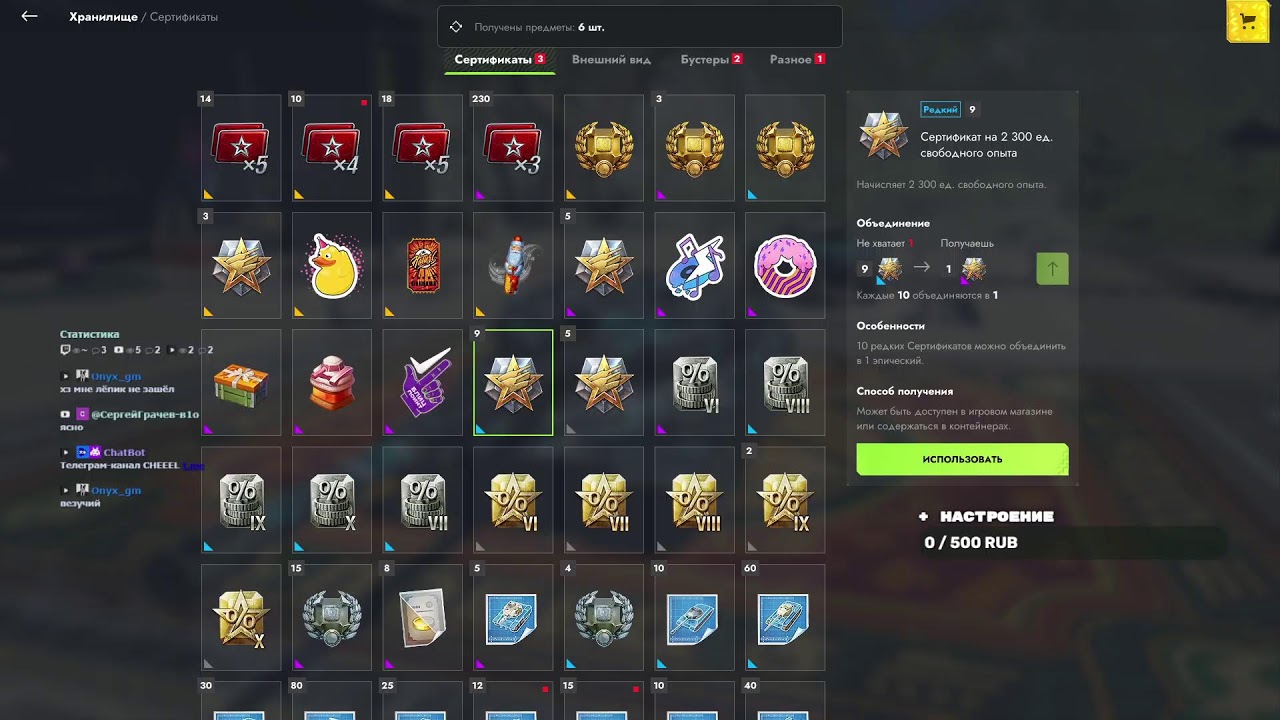Open the yellow shopping cart icon
The image size is (1280, 720).
[x=1246, y=22]
